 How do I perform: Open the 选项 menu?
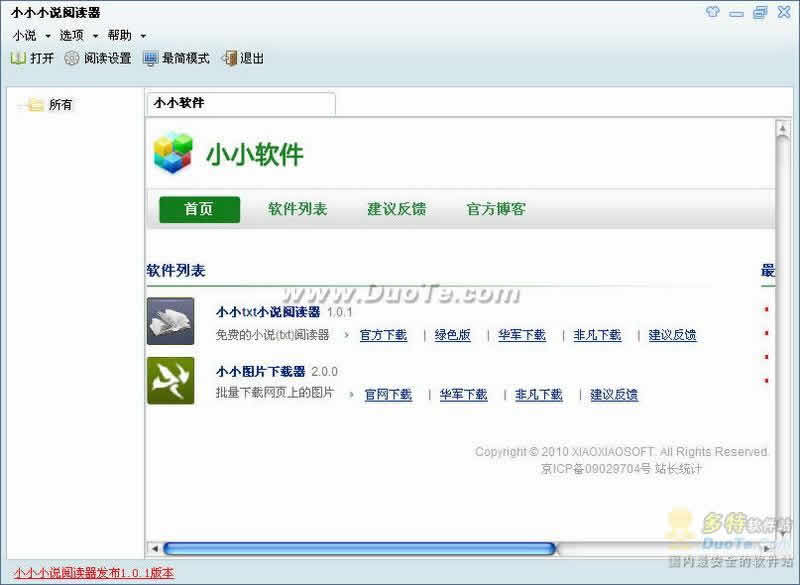71,35
